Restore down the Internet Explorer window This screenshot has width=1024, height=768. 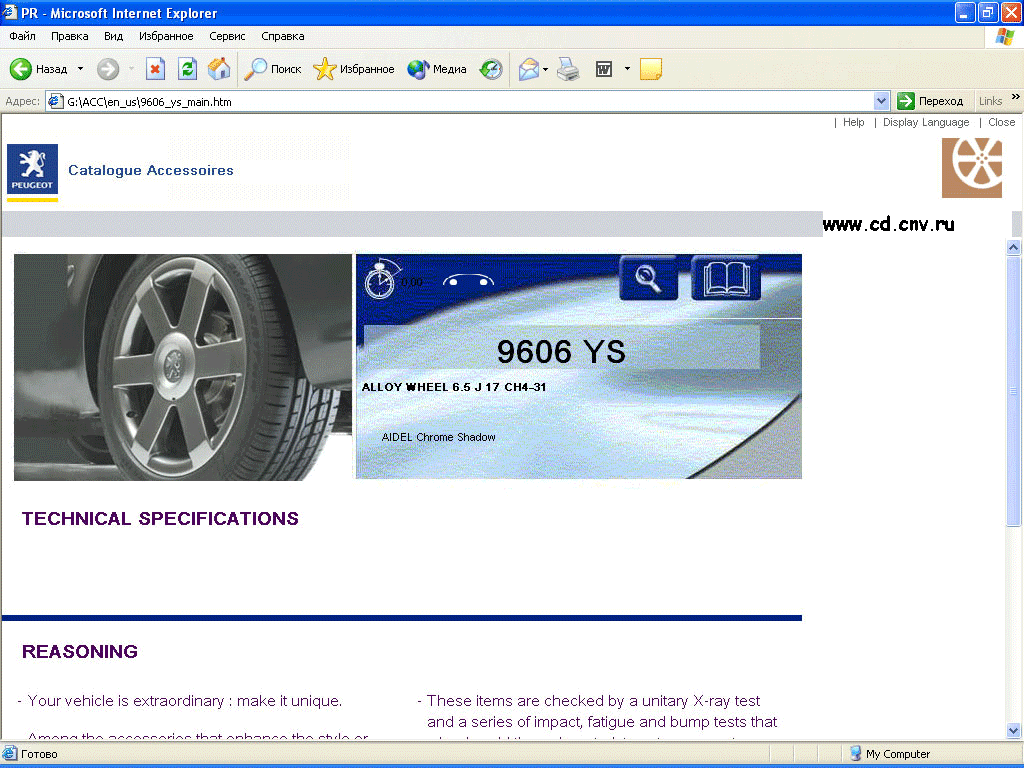point(987,12)
